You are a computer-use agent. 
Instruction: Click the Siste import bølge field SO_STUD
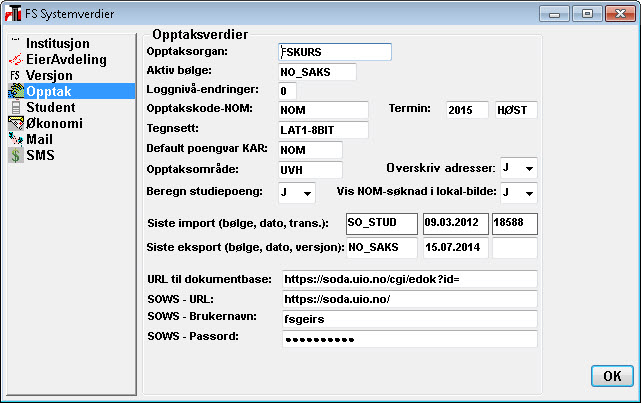[x=382, y=224]
